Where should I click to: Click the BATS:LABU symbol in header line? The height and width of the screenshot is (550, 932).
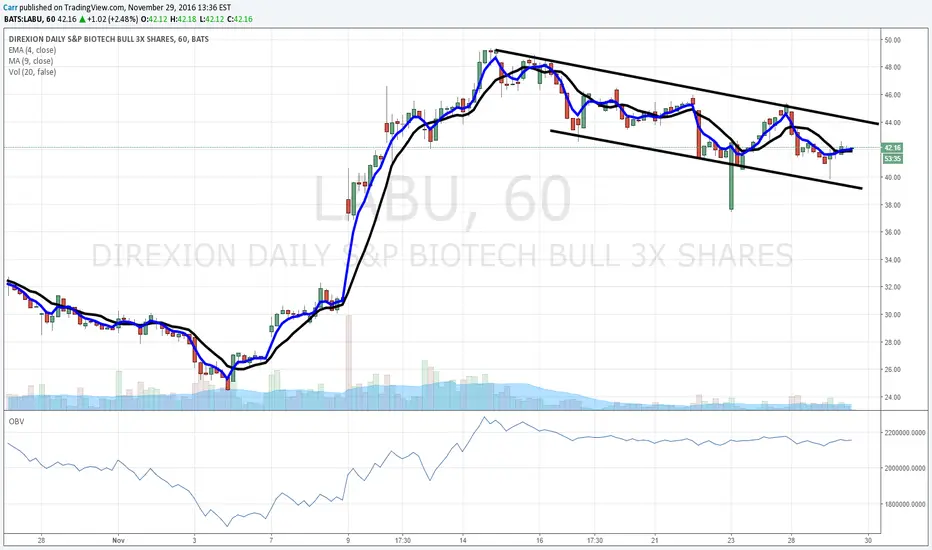coord(23,19)
